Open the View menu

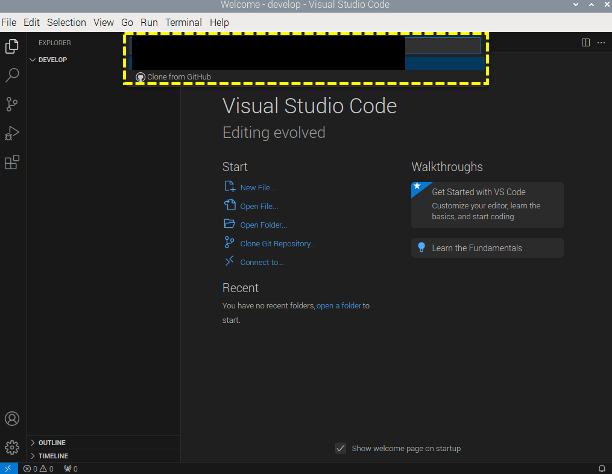point(103,23)
